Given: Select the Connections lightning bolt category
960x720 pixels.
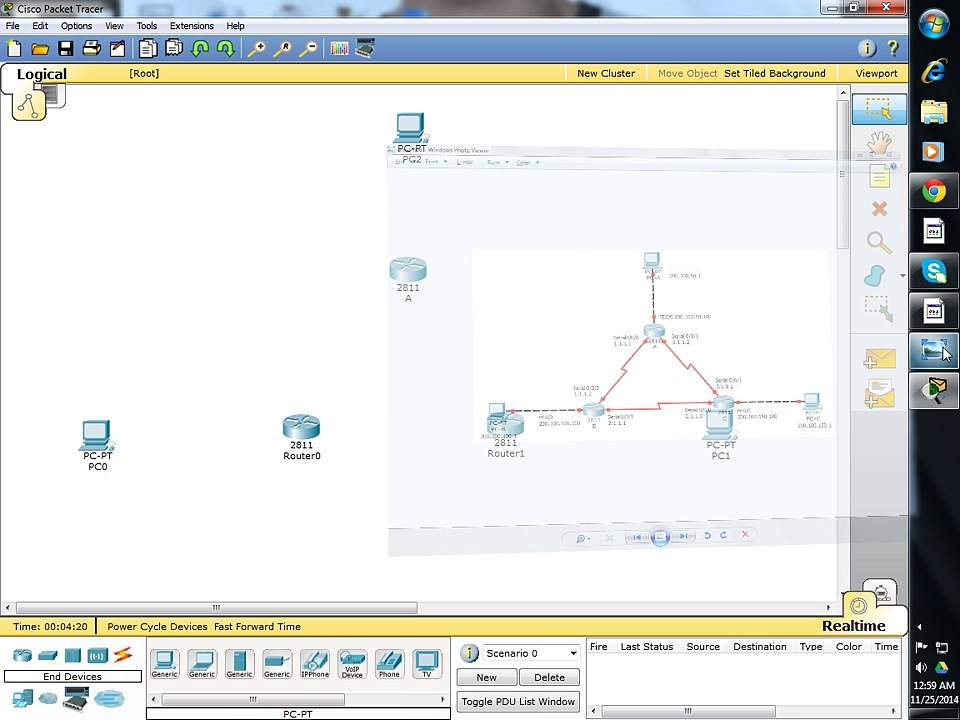Looking at the screenshot, I should tap(123, 654).
